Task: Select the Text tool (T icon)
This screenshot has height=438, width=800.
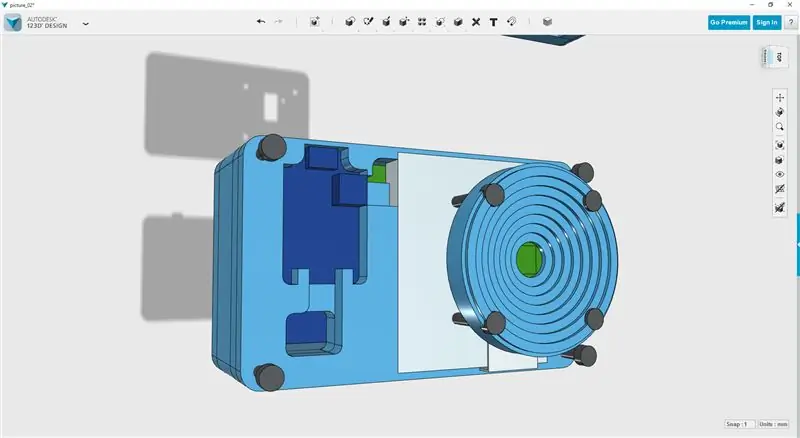Action: [493, 22]
